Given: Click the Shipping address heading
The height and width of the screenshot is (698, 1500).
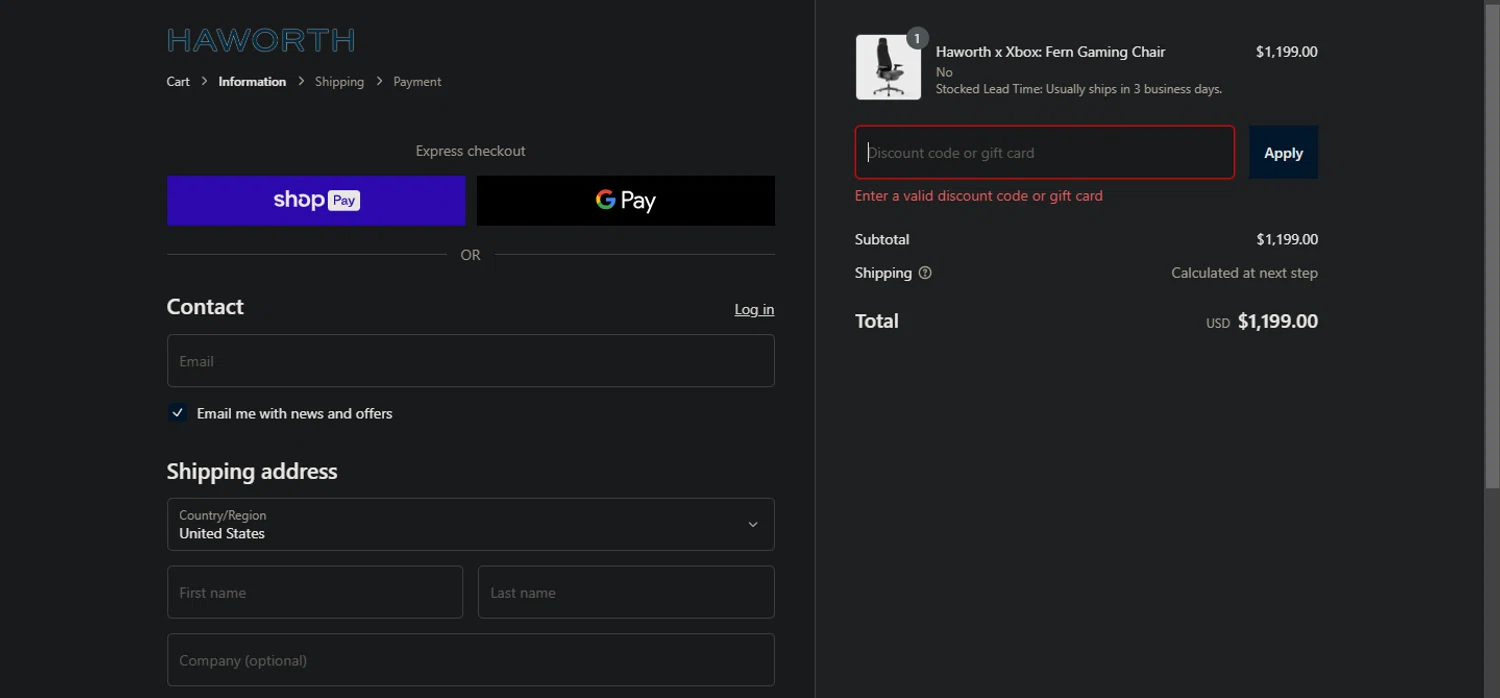Looking at the screenshot, I should point(252,472).
